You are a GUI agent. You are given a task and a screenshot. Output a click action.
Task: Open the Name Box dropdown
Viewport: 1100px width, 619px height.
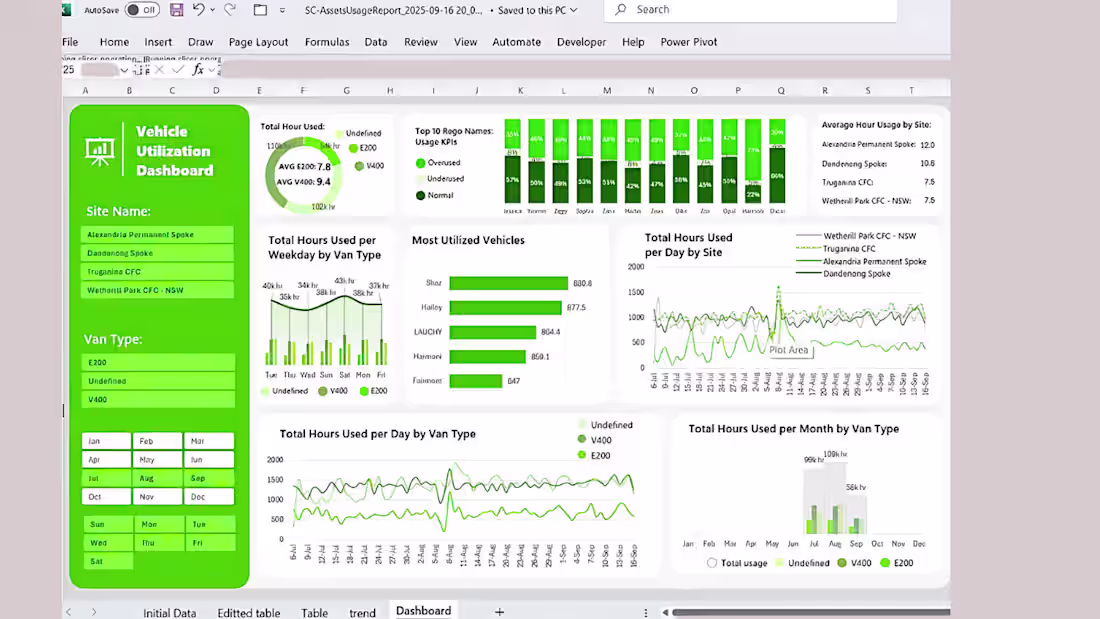(124, 69)
